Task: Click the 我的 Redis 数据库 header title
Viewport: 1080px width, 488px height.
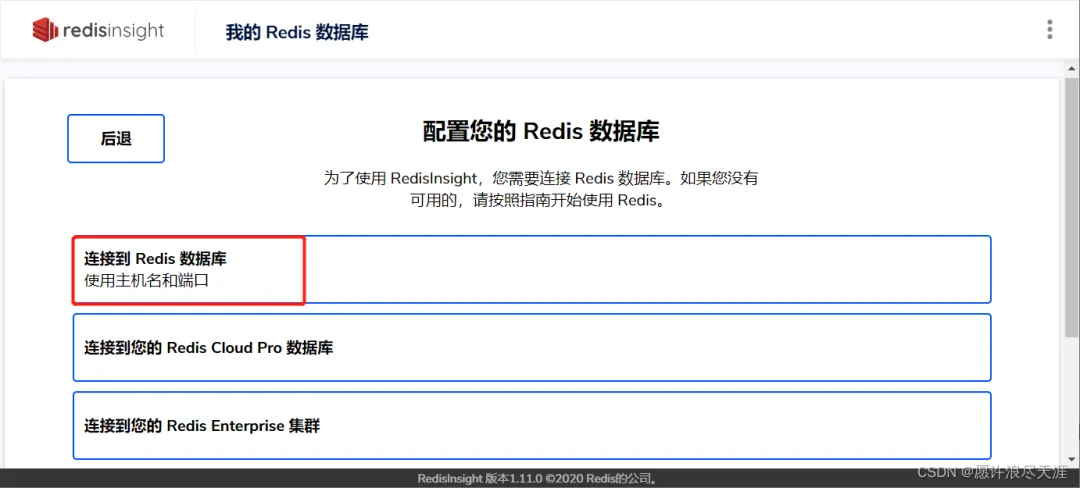Action: coord(297,32)
